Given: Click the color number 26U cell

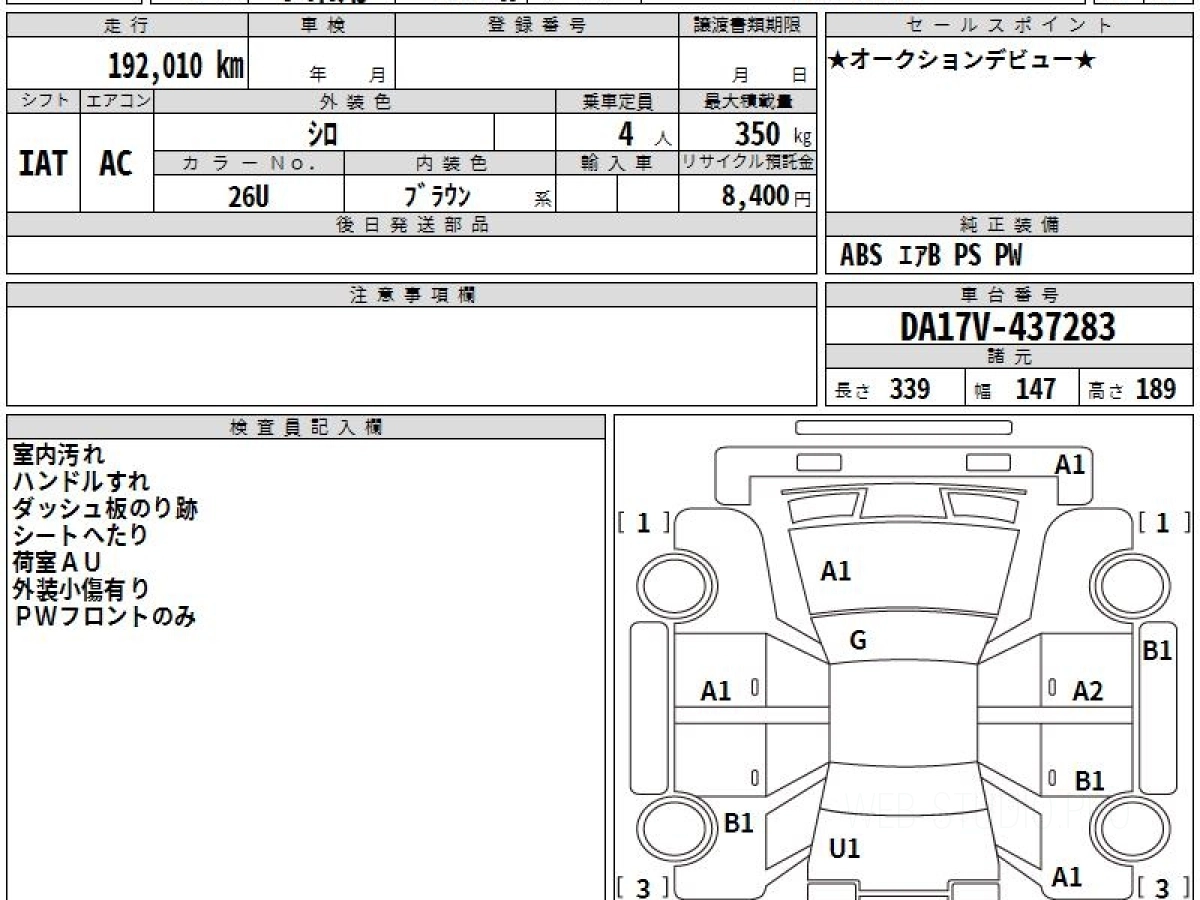Looking at the screenshot, I should coord(248,197).
